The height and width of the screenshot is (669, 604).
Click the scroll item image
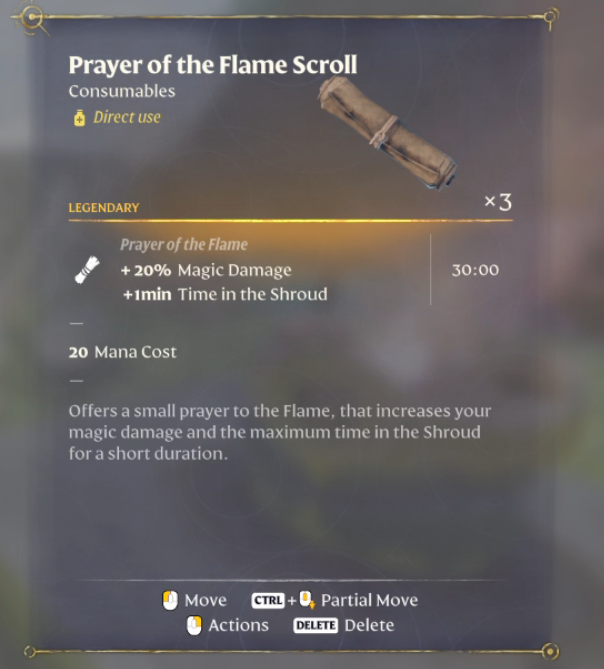[387, 133]
